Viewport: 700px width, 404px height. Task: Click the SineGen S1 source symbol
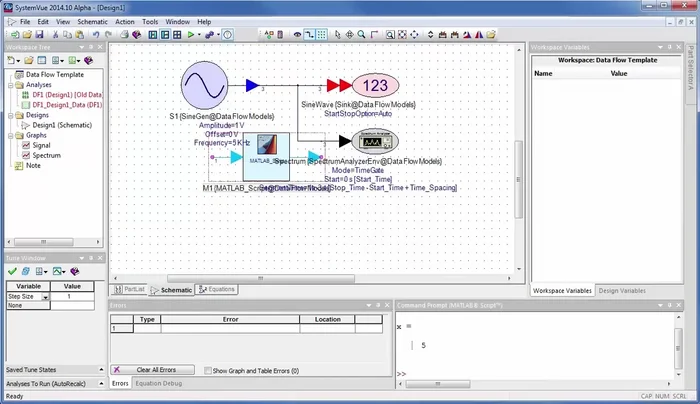[204, 85]
